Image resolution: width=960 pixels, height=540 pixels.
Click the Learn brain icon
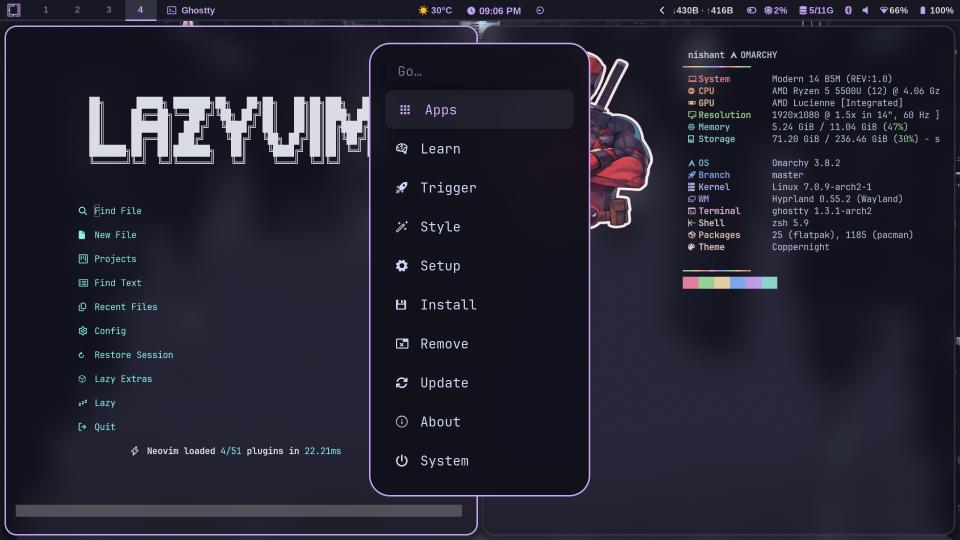402,148
